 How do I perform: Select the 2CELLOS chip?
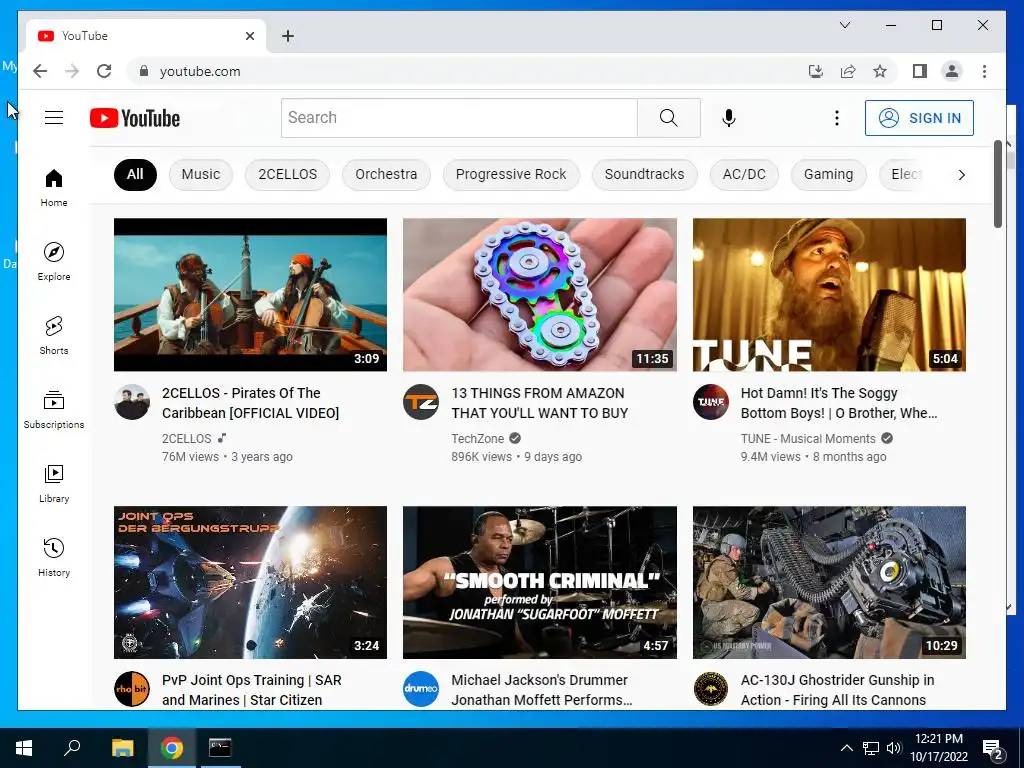pos(287,174)
